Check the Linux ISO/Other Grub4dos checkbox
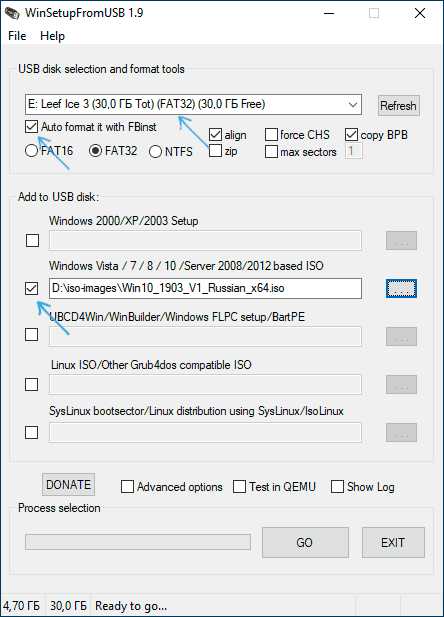Screen dimensions: 444x617 [x=31, y=384]
